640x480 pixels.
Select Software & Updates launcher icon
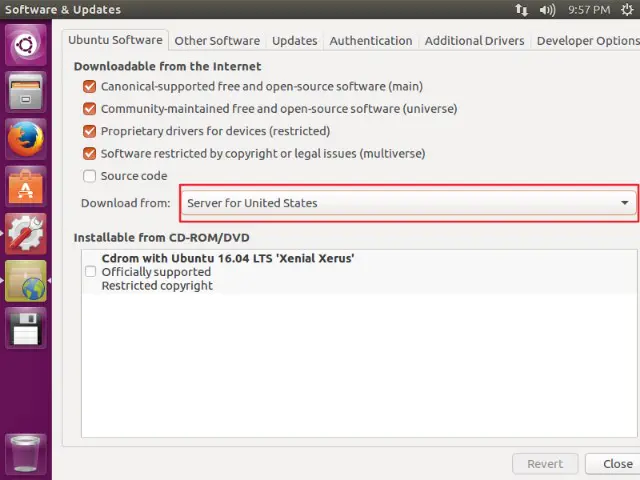25,281
